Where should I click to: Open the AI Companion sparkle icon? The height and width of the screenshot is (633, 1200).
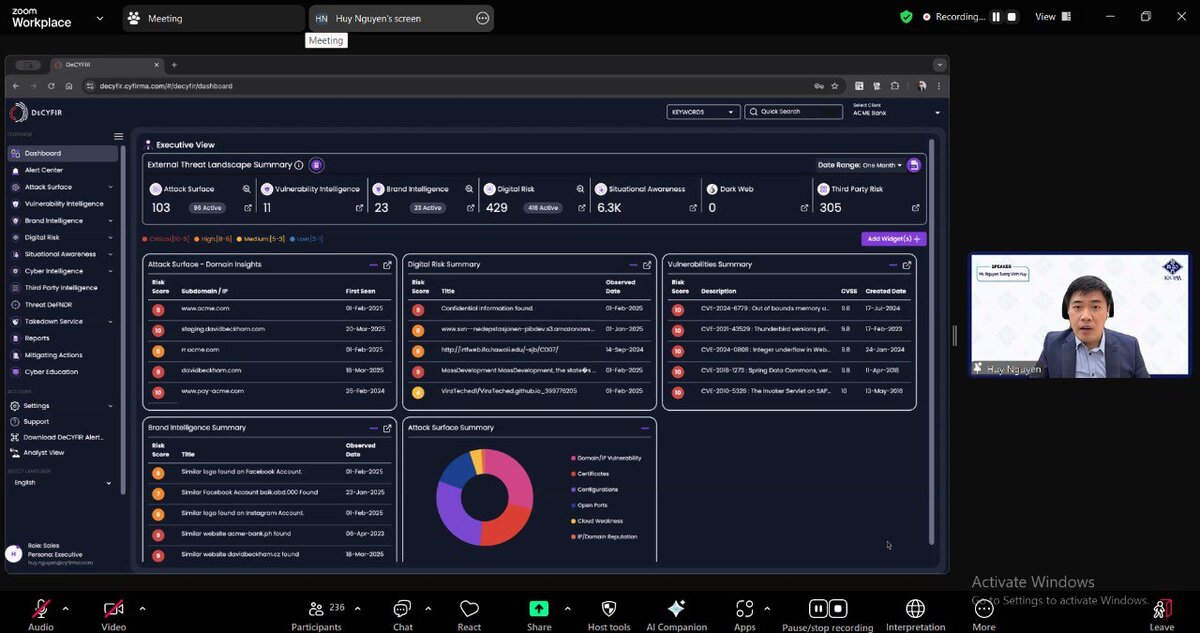tap(676, 609)
